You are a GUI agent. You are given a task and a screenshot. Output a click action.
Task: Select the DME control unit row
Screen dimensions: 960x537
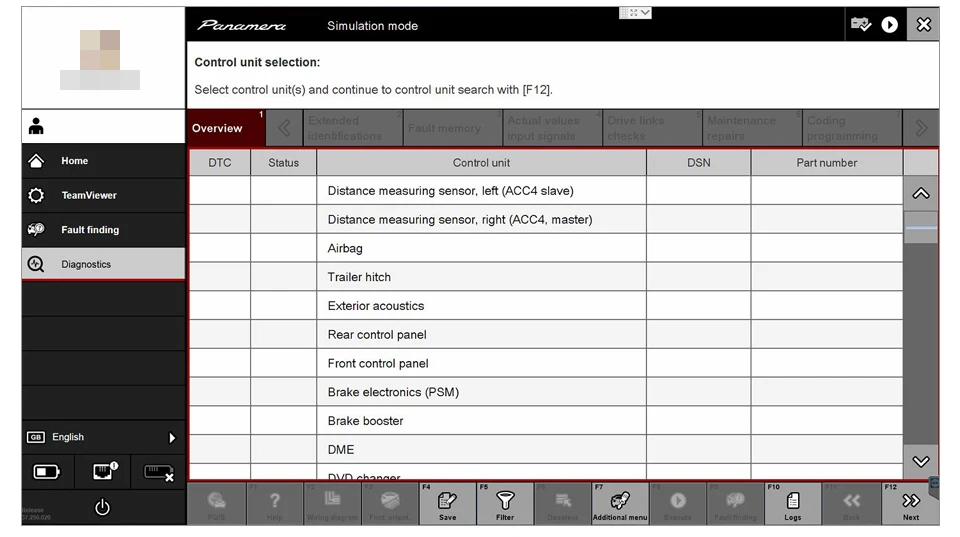[546, 449]
